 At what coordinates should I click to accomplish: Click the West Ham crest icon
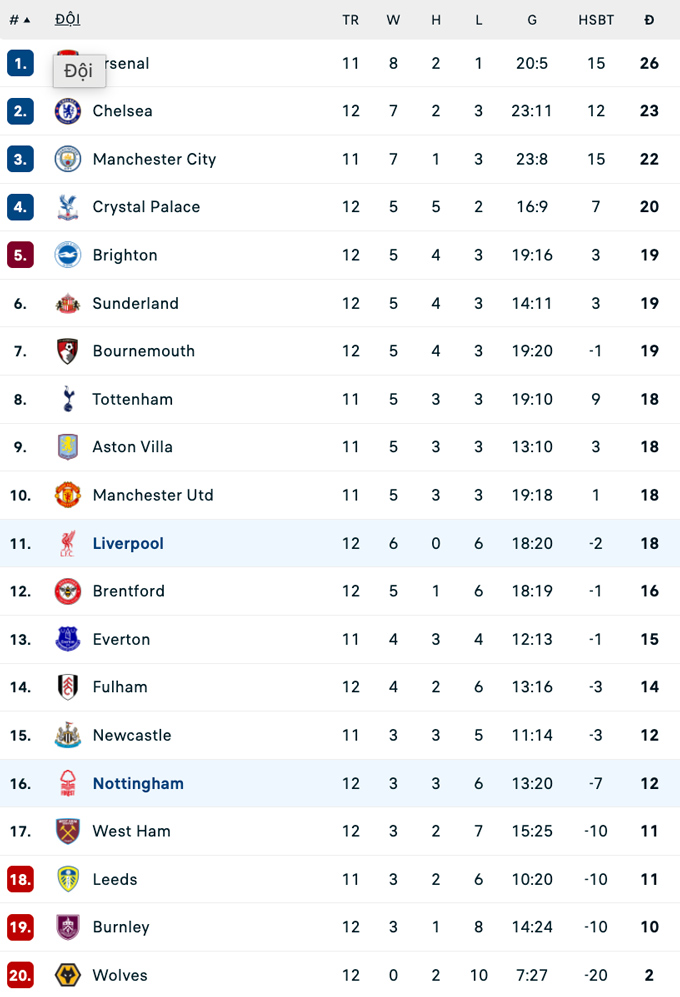(x=67, y=831)
